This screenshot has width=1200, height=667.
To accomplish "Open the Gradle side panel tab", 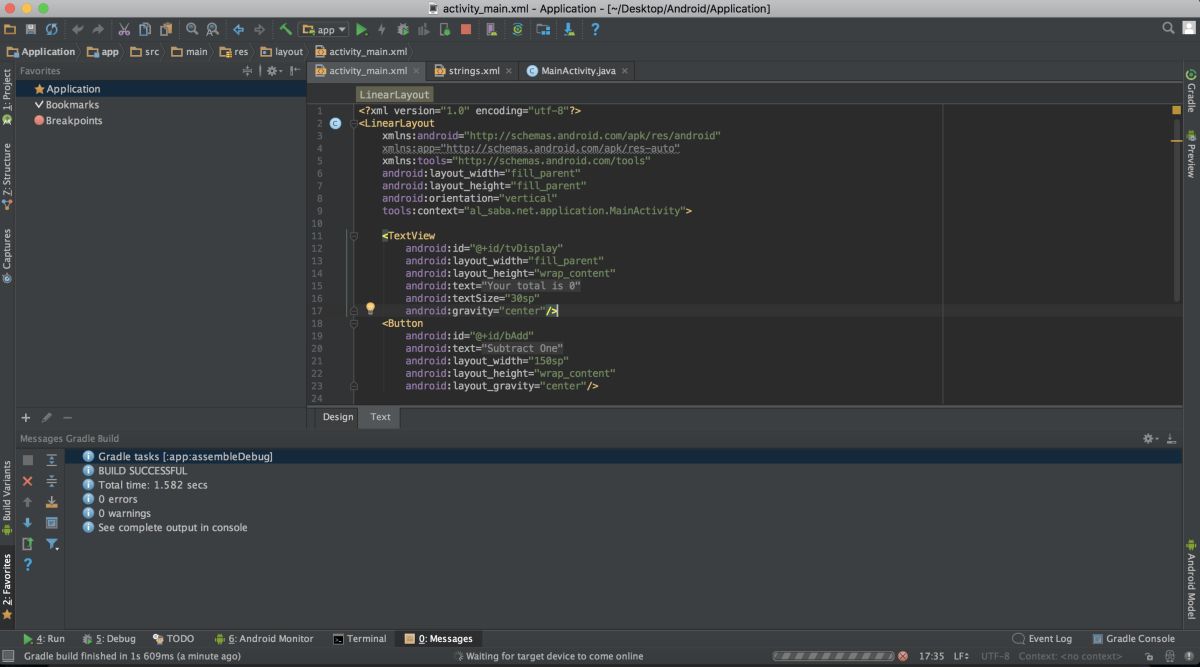I will tap(1191, 90).
